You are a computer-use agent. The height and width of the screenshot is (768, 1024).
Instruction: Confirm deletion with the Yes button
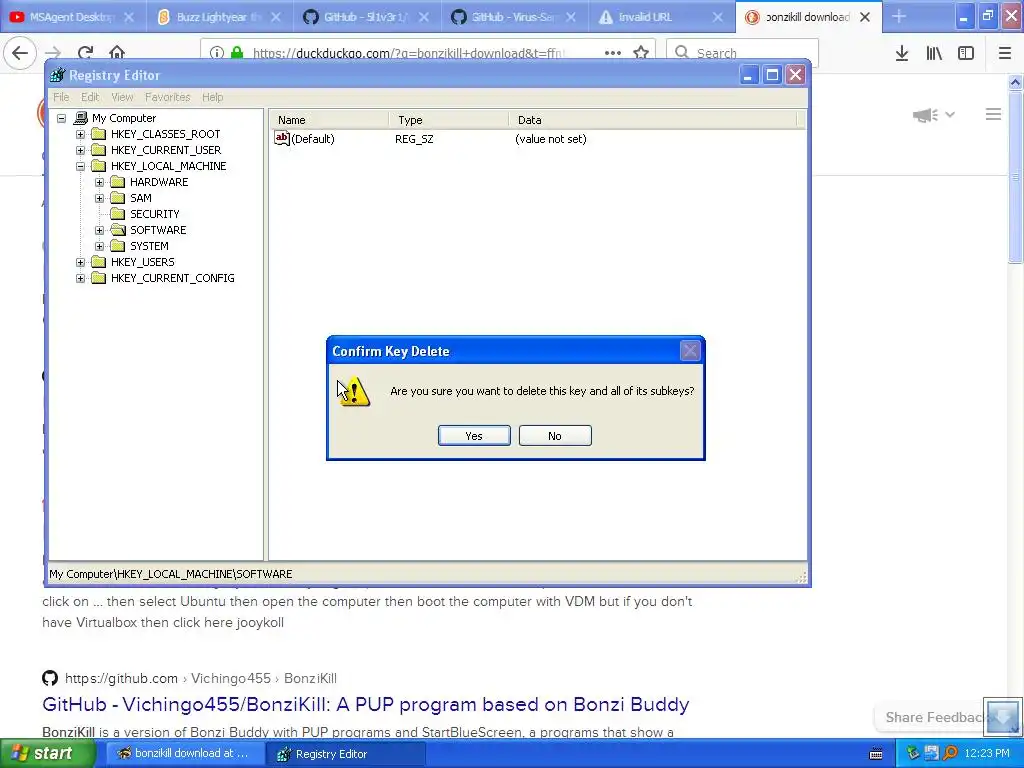tap(474, 436)
